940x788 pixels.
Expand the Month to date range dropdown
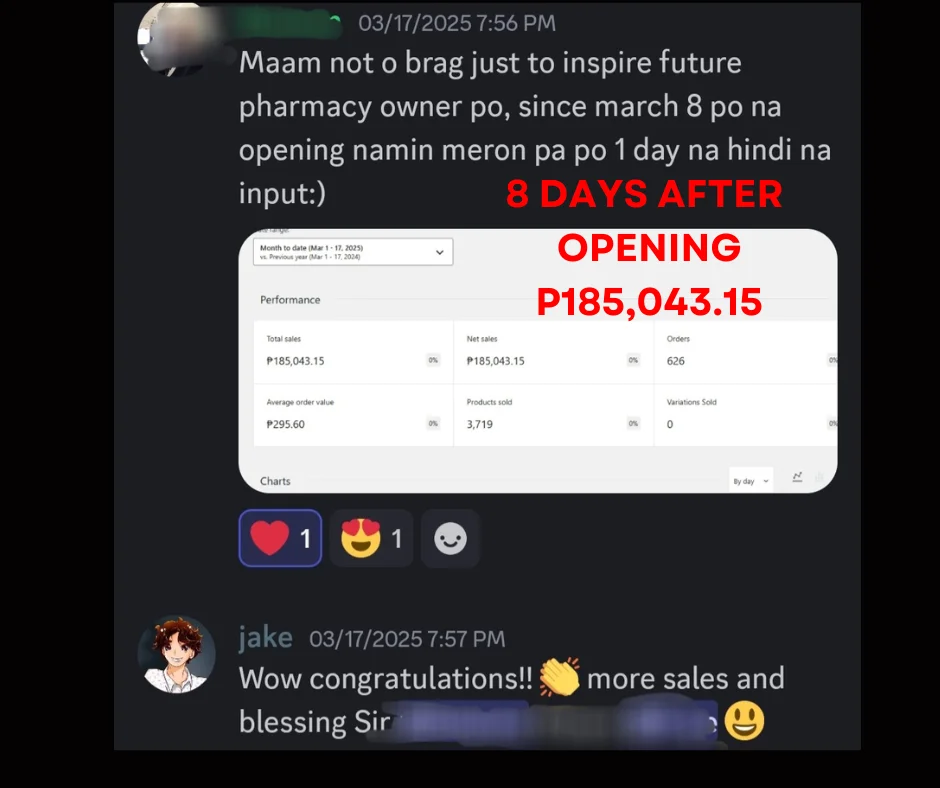point(353,252)
